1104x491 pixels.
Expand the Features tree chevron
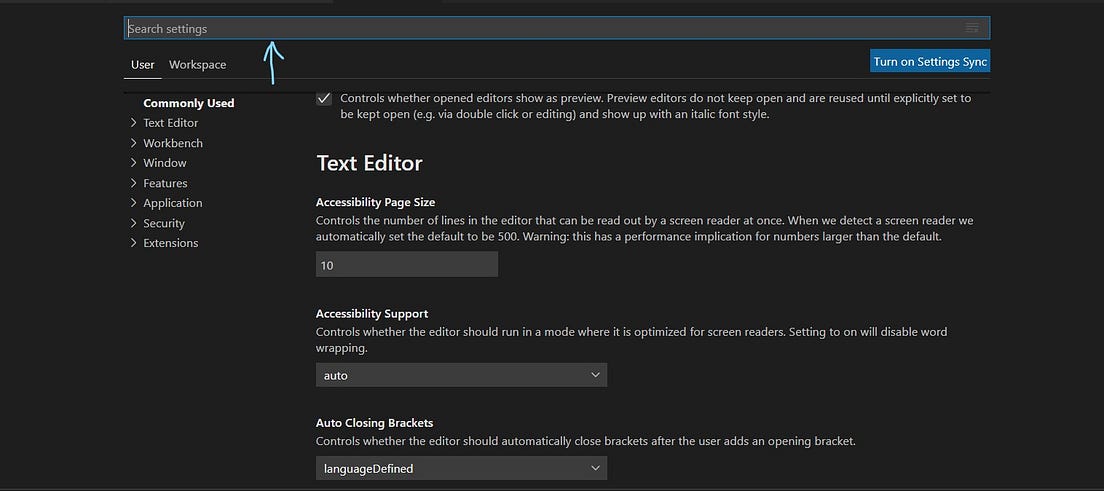[x=134, y=183]
